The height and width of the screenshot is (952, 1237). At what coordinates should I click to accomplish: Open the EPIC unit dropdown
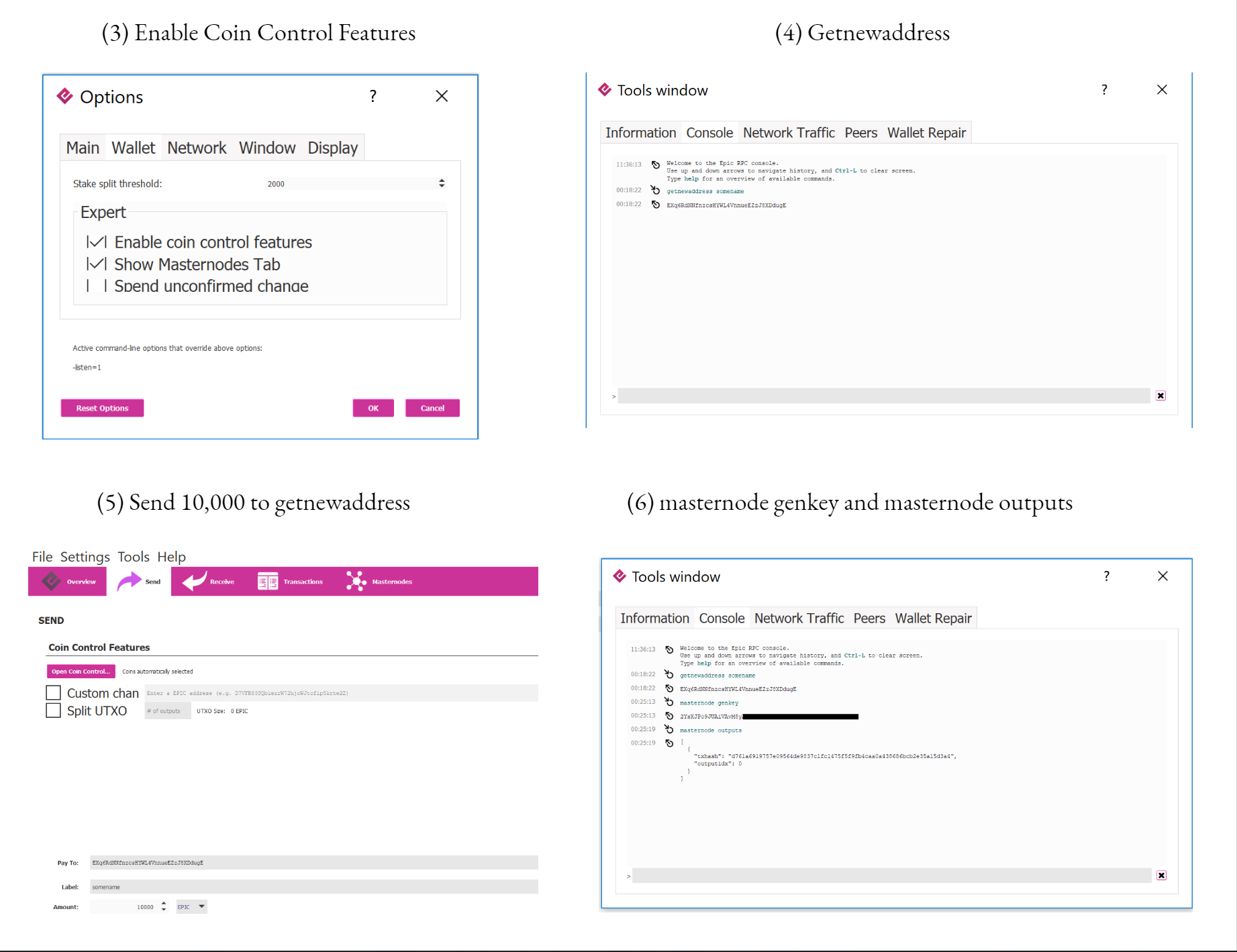(x=192, y=907)
